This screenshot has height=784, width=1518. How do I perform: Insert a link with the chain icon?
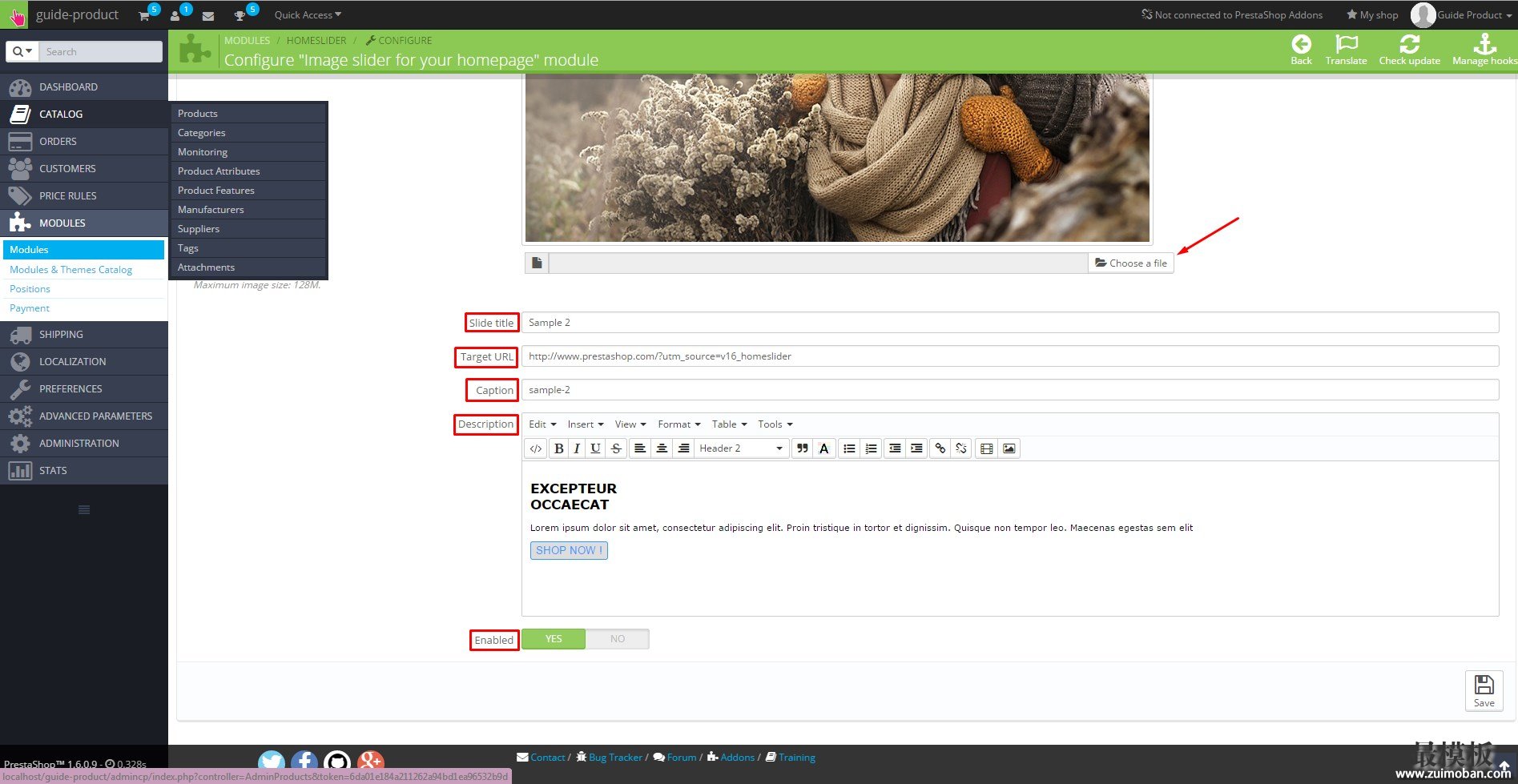click(940, 448)
